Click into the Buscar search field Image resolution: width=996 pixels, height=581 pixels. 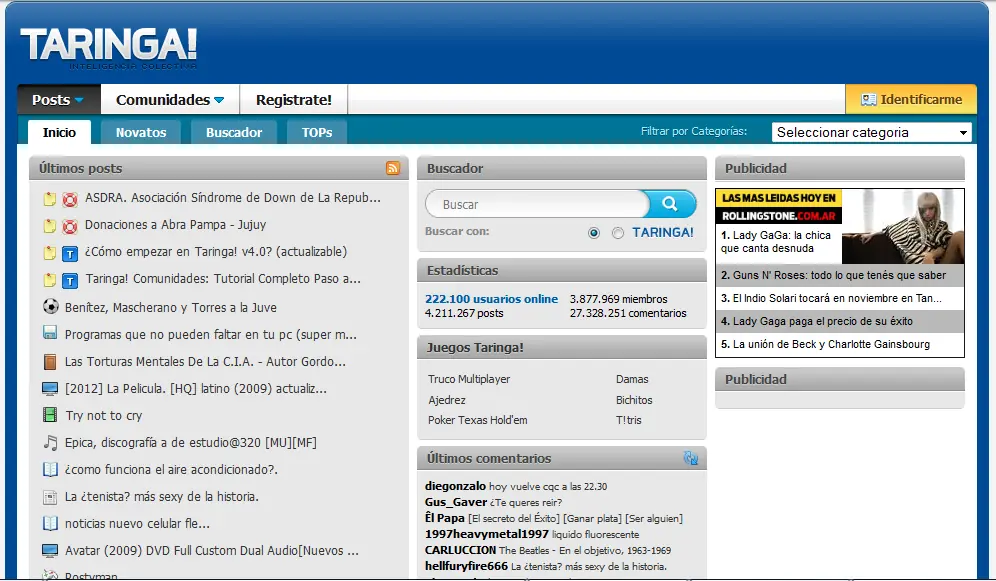(x=537, y=204)
